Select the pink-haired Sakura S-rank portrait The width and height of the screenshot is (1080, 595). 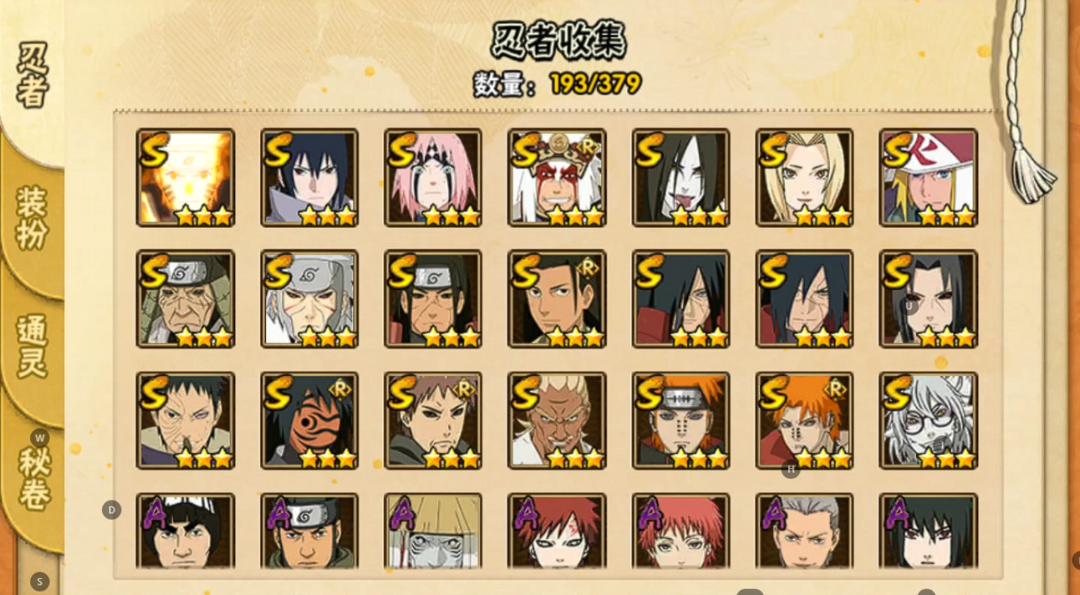(x=433, y=178)
